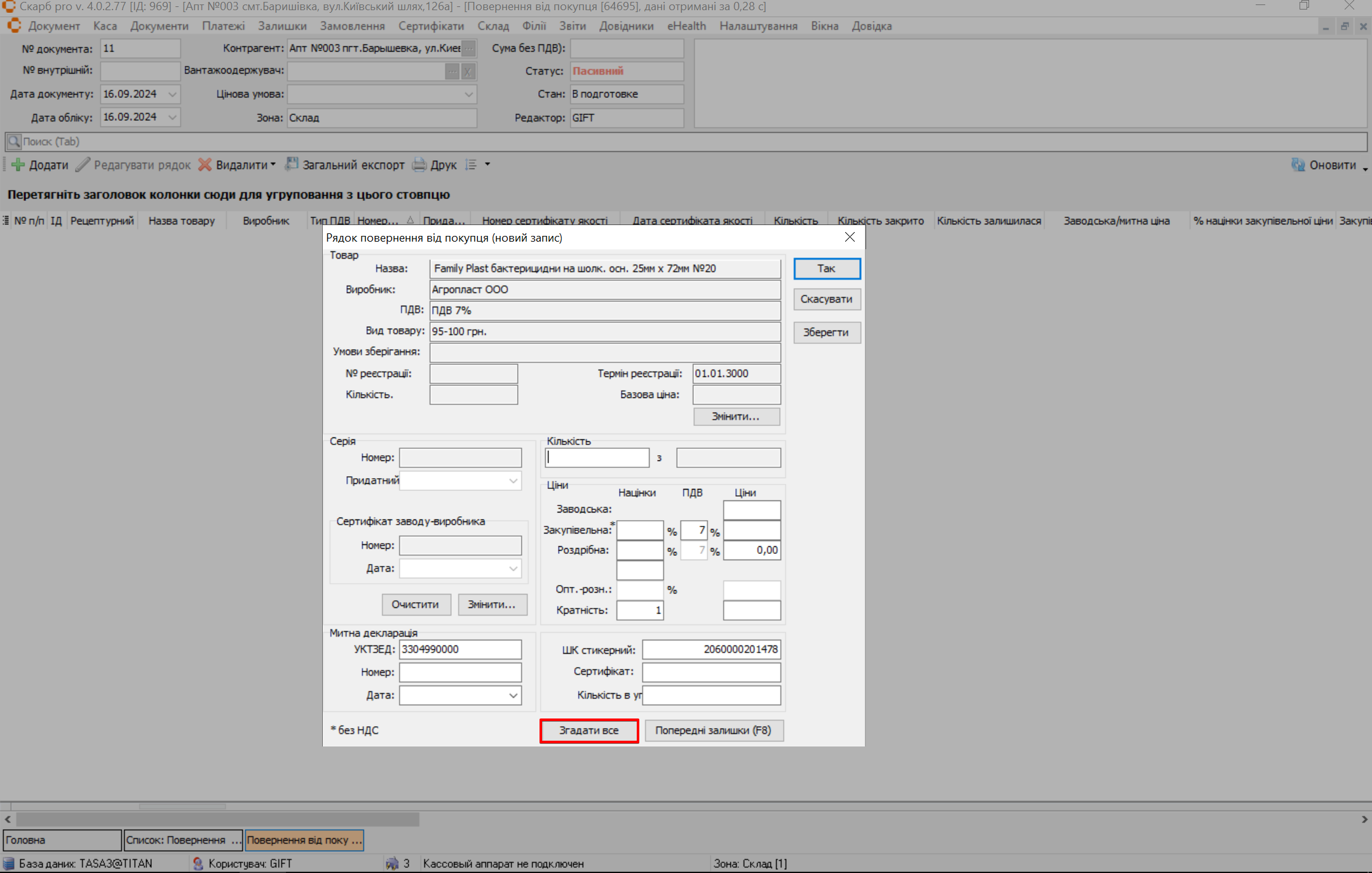1372x873 pixels.
Task: Click the Кількість quantity input field
Action: point(597,457)
